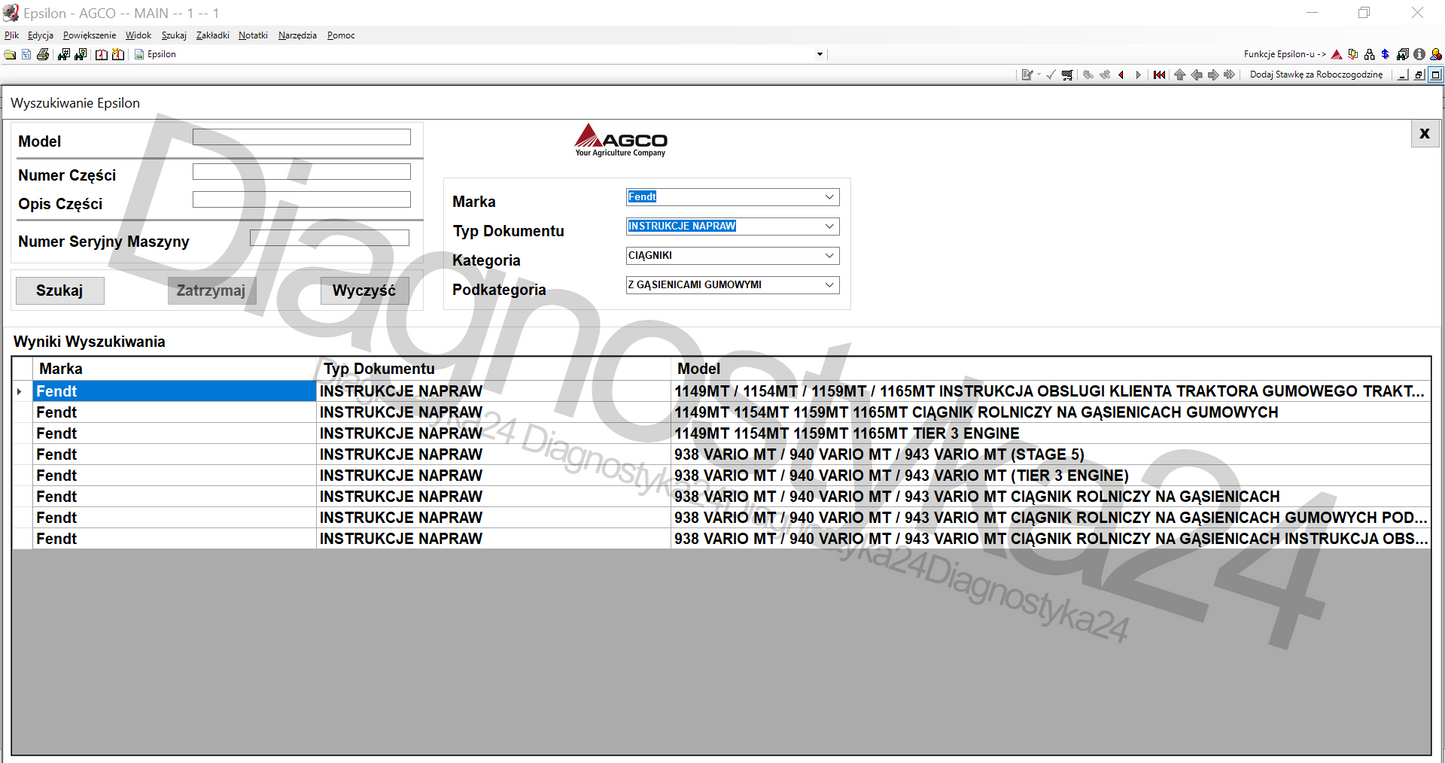The width and height of the screenshot is (1445, 763).
Task: Click the Numer Części input field
Action: click(x=302, y=171)
